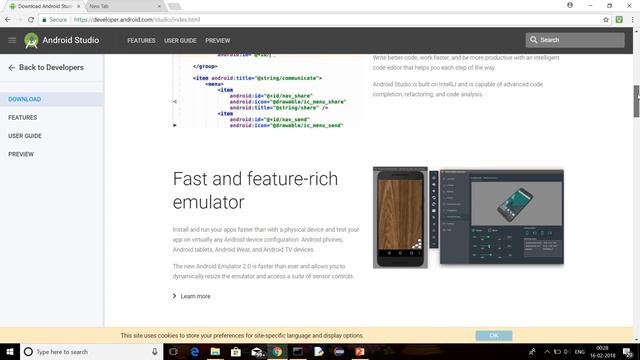Open the volume icon in system tray
Viewport: 640px width, 360px height.
[x=567, y=351]
